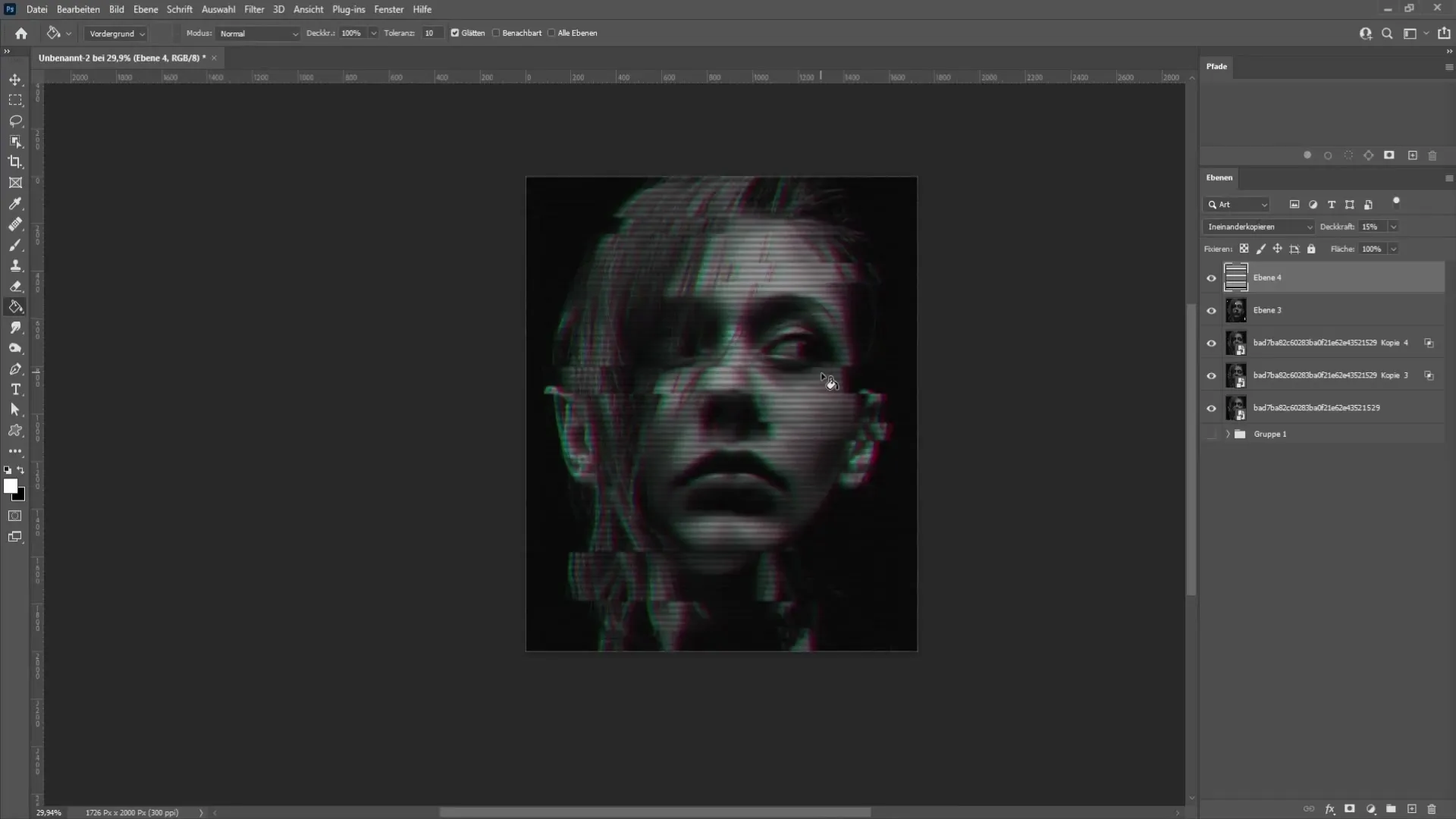Enable the Alle Ebenen checkbox
The image size is (1456, 819).
[551, 33]
